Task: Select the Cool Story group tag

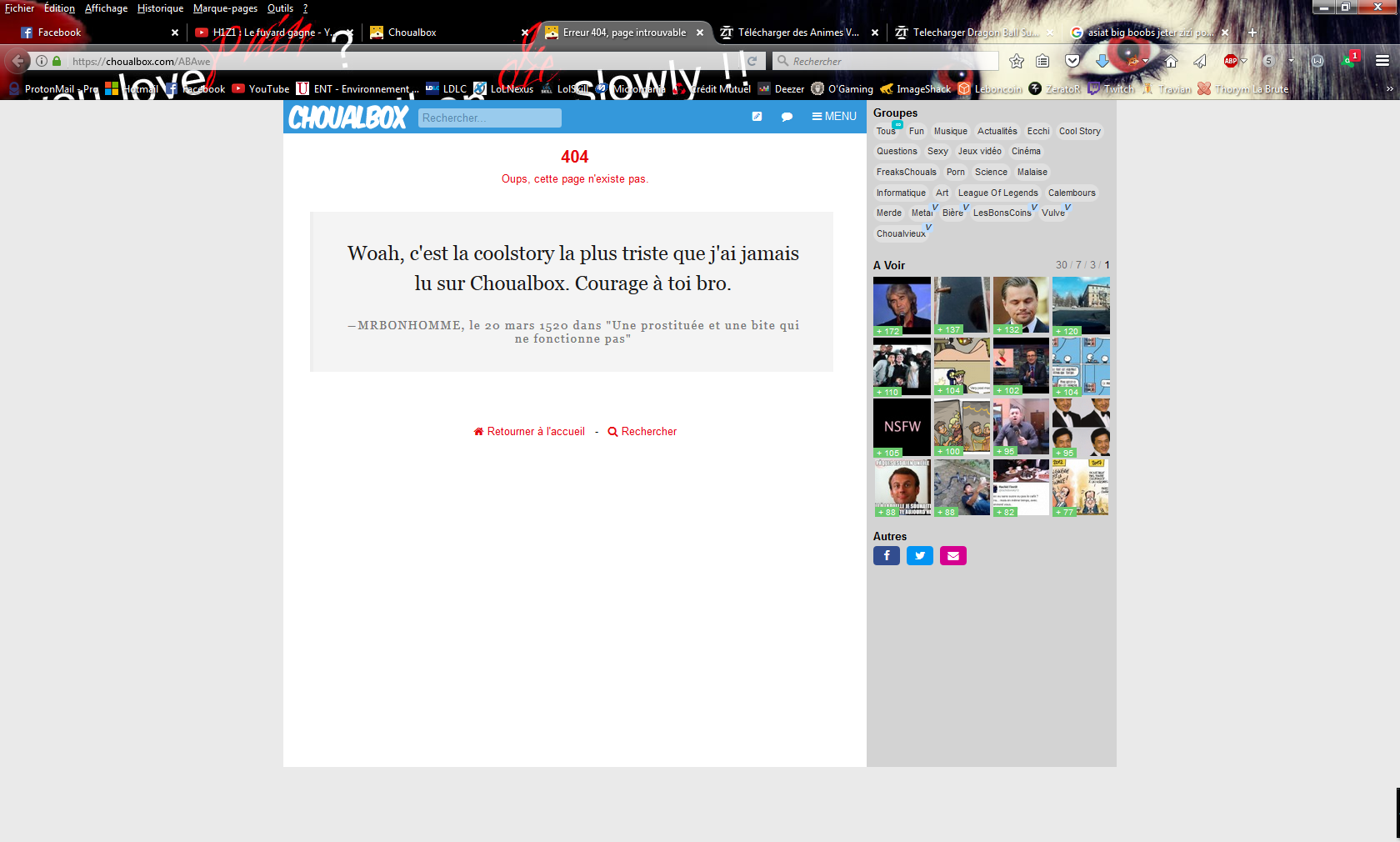Action: (x=1079, y=132)
